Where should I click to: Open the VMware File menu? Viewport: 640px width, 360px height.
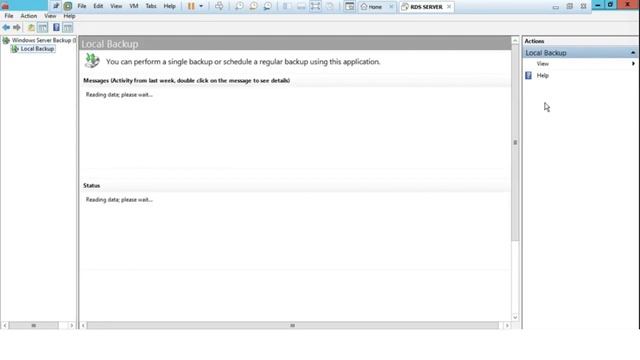pos(82,6)
